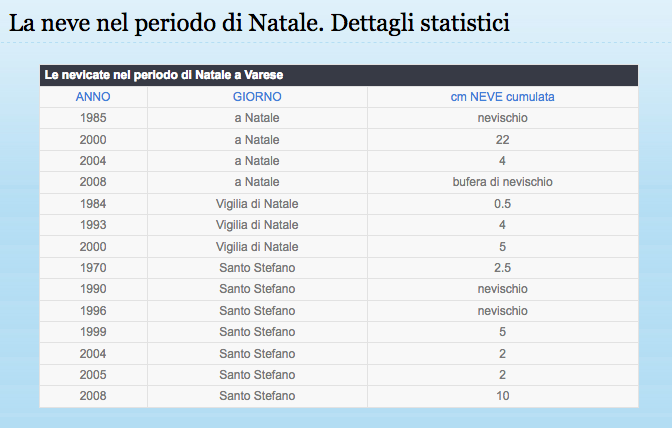672x428 pixels.
Task: Select year 1990 cell
Action: [93, 289]
